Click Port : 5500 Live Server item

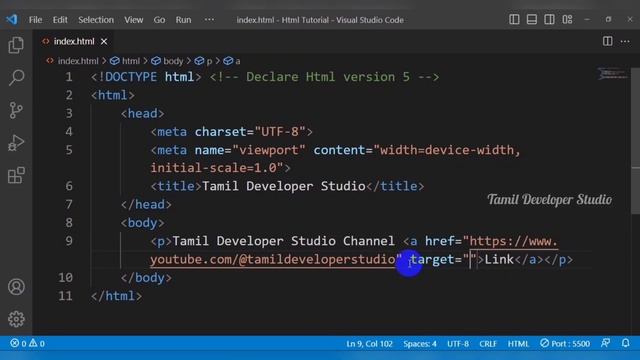(565, 344)
